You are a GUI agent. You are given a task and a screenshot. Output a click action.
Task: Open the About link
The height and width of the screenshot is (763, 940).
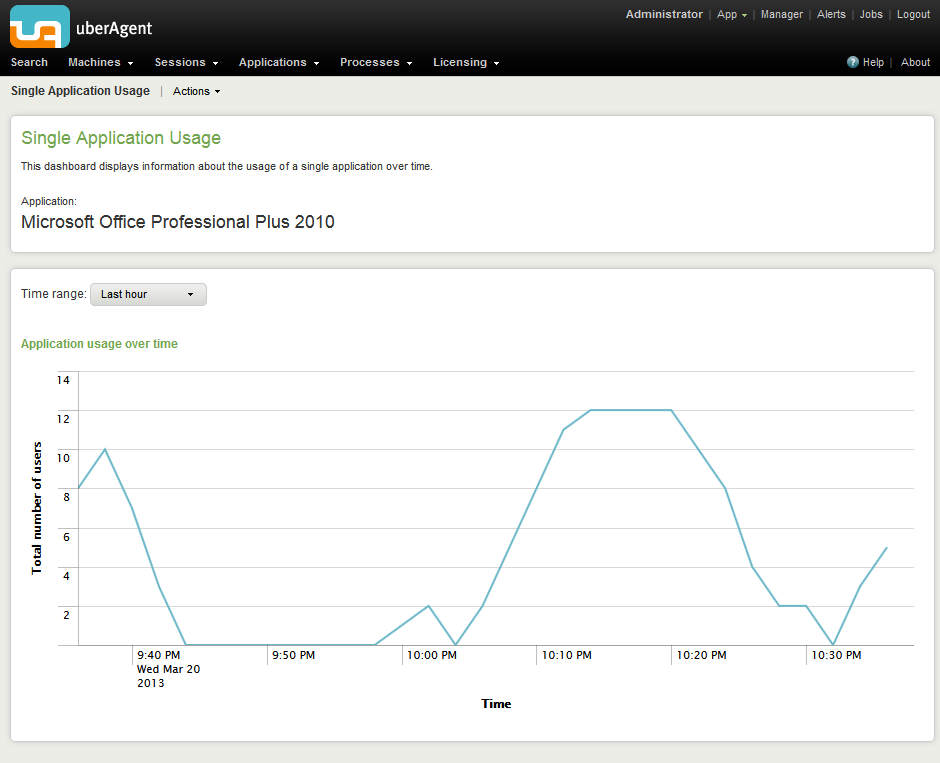click(x=915, y=62)
